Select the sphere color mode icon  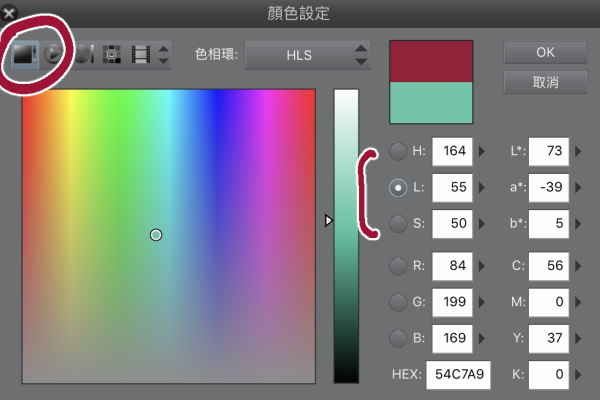pos(84,54)
